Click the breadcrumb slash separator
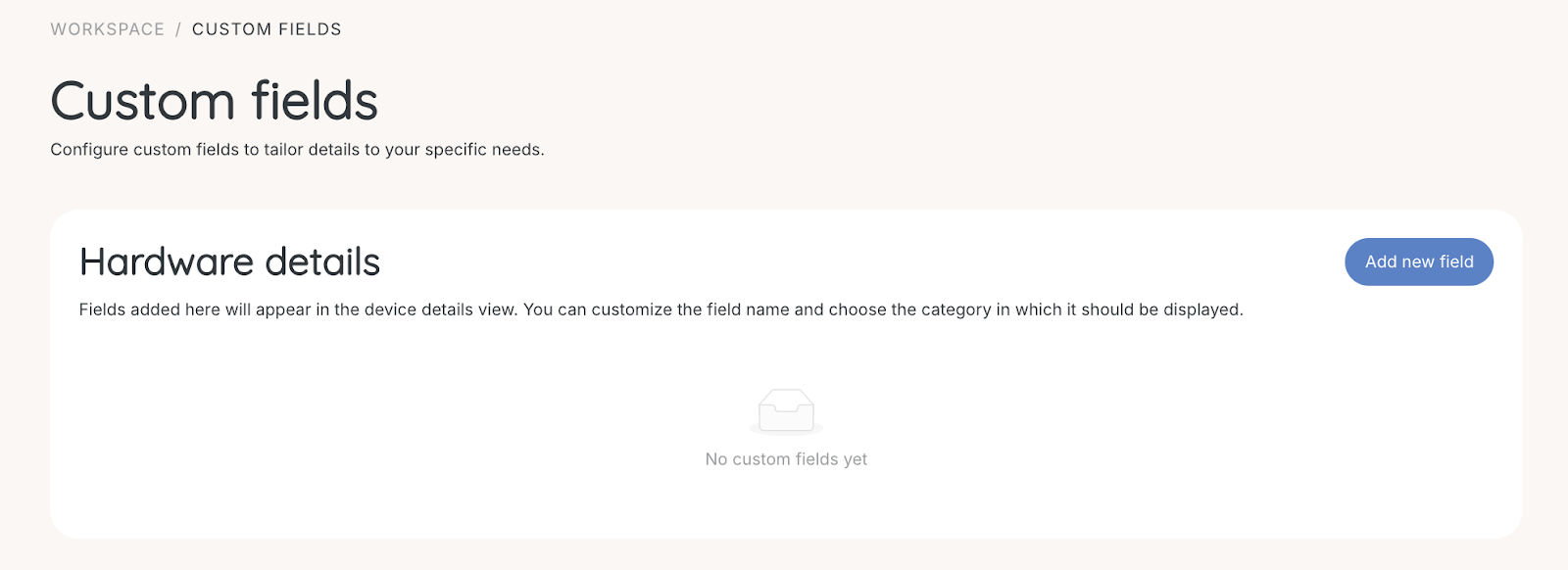Screen dimensions: 1568x570 pos(178,29)
